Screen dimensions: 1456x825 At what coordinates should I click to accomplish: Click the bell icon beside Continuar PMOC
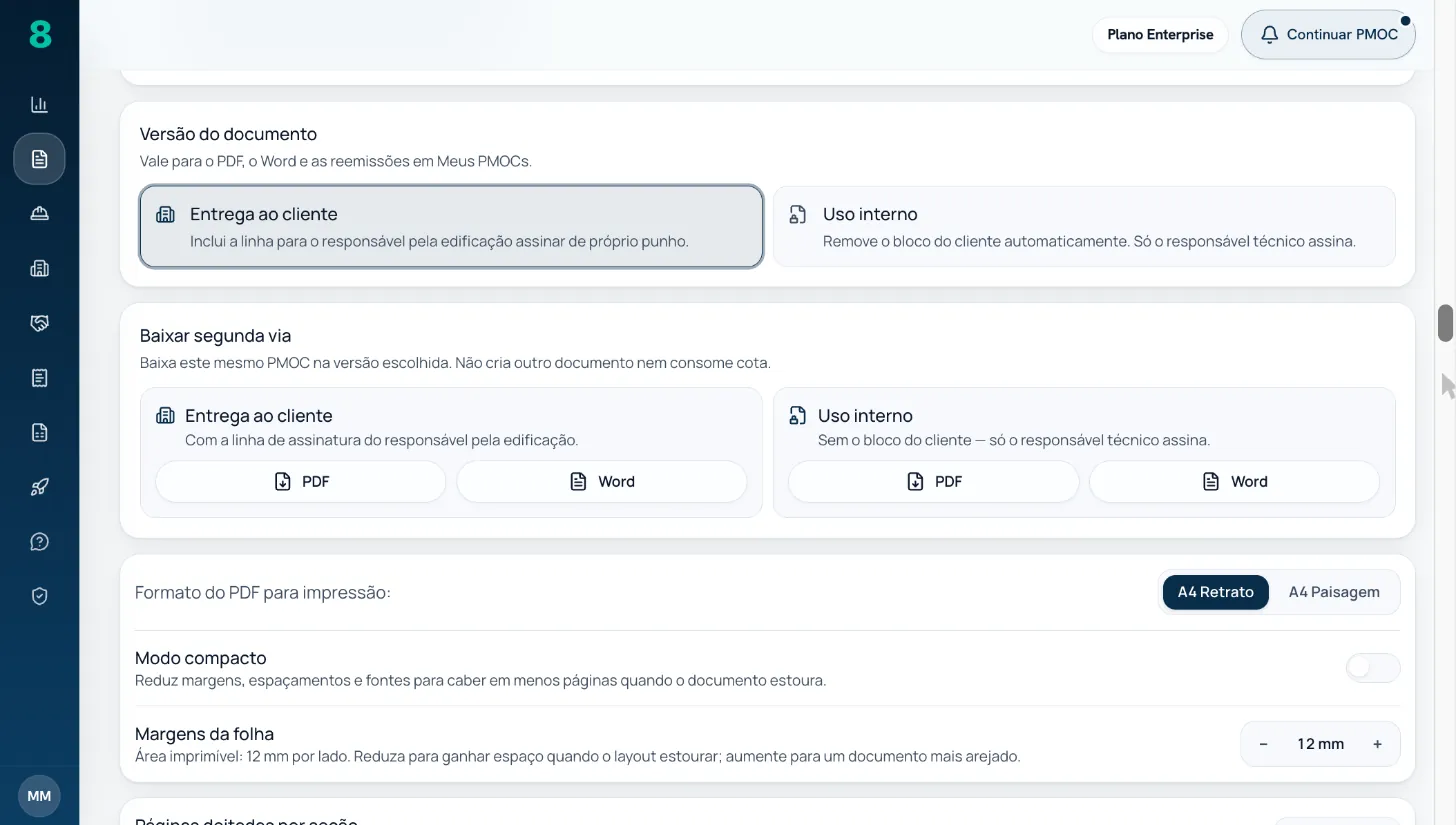(x=1269, y=35)
